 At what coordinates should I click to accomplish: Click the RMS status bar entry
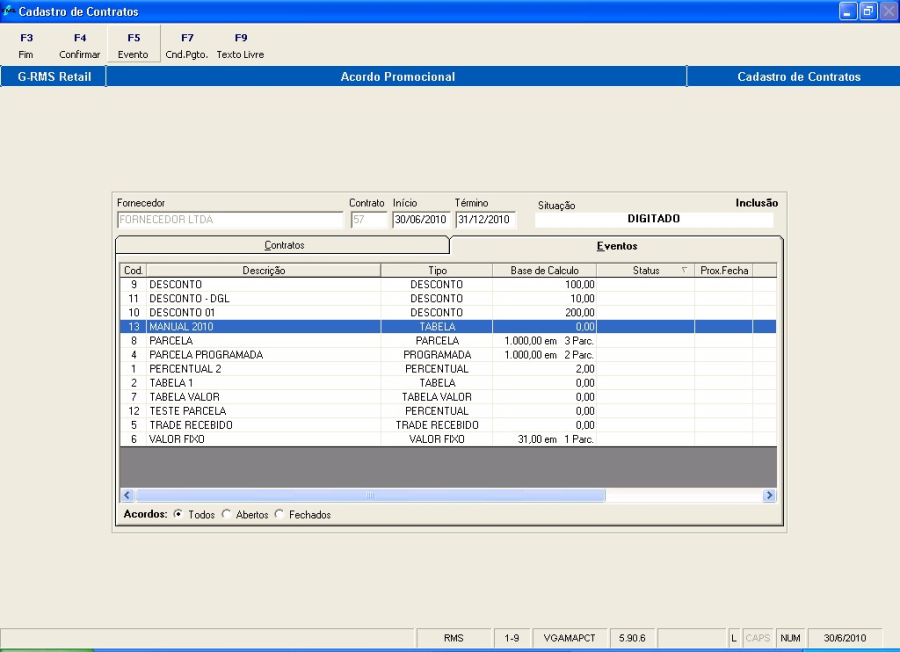point(453,638)
